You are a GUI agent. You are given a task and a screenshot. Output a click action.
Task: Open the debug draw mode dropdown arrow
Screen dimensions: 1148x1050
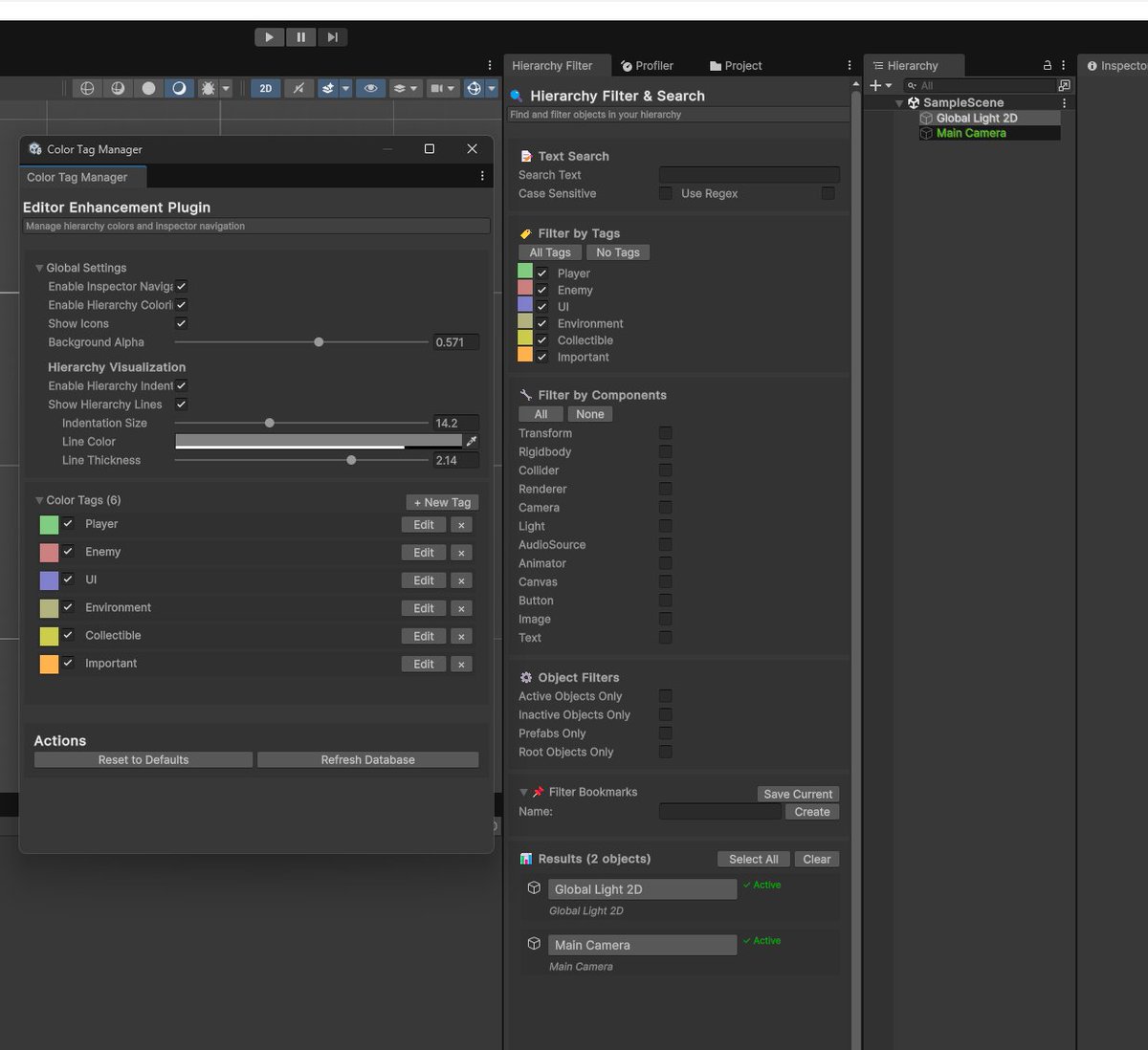tap(227, 88)
